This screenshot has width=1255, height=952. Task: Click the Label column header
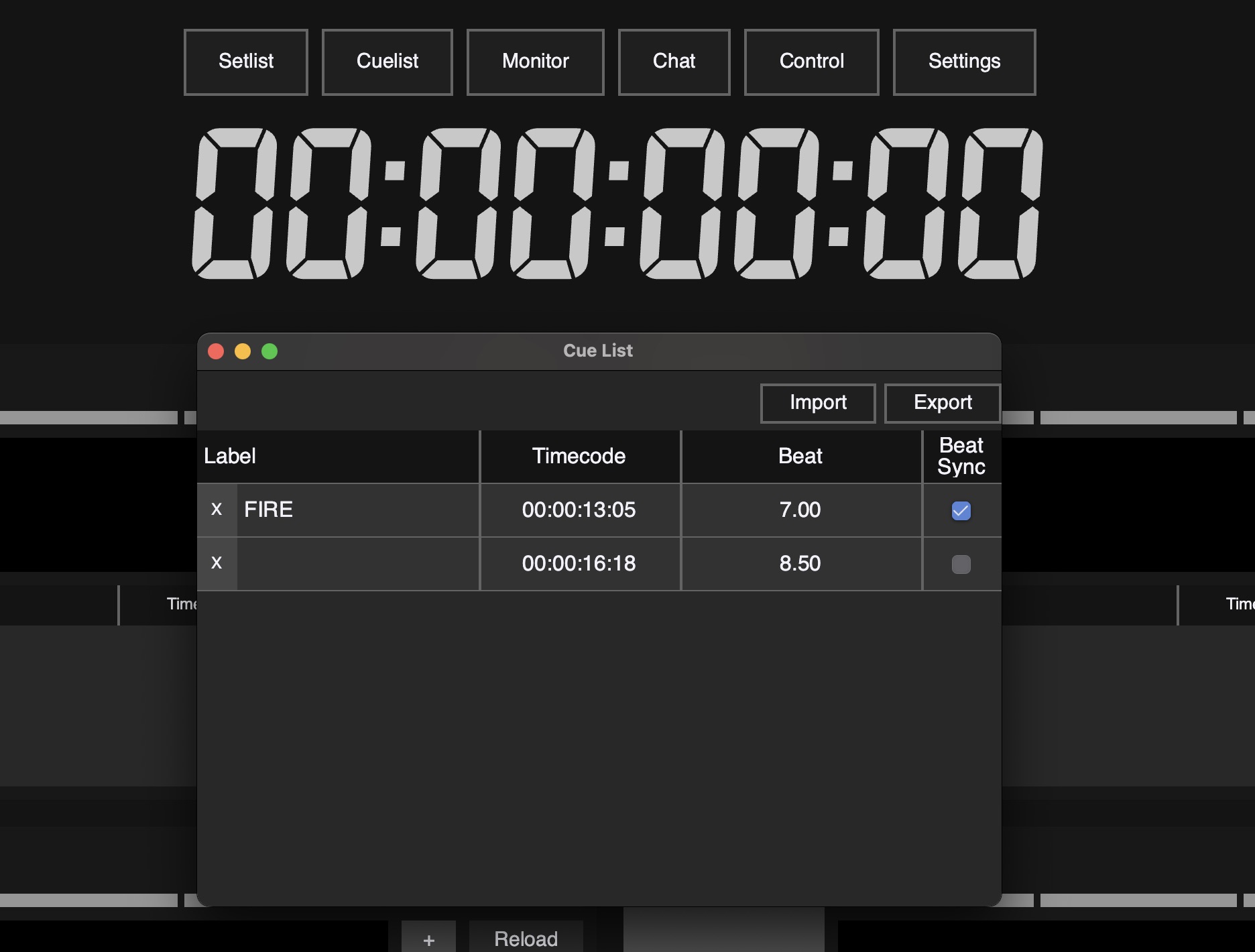(338, 457)
